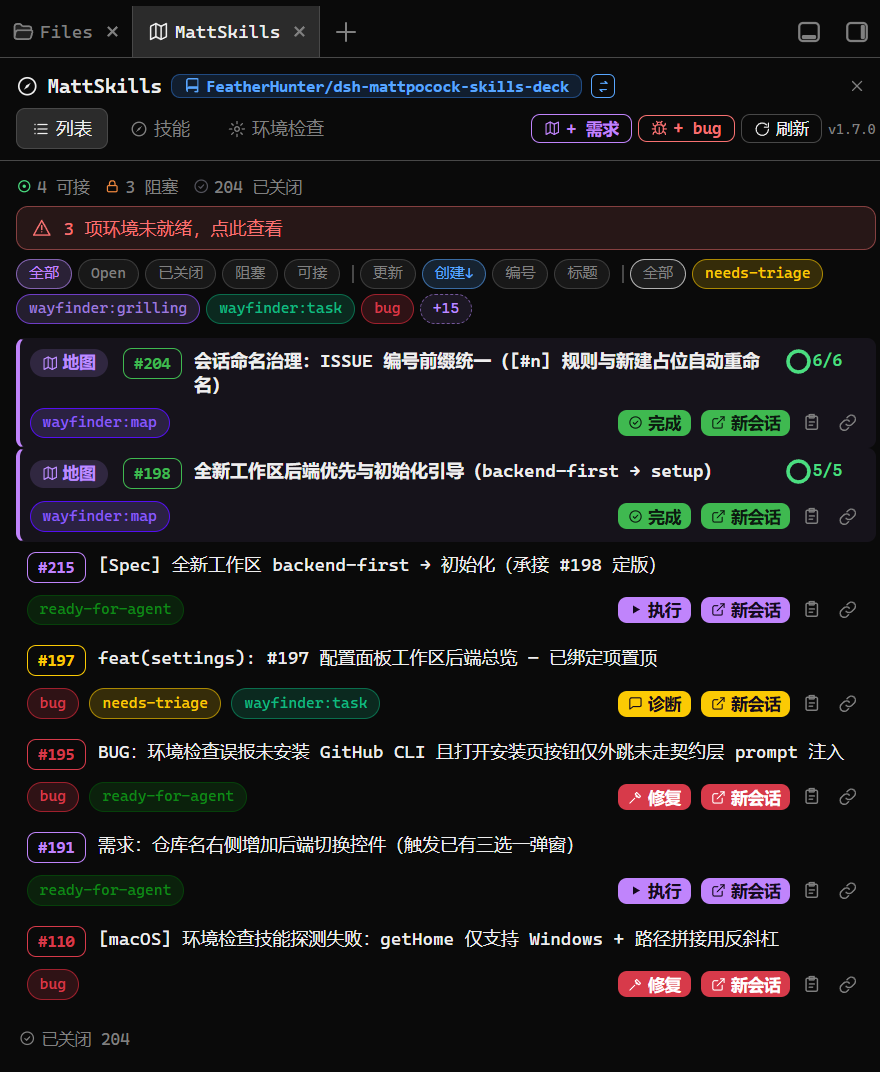The height and width of the screenshot is (1072, 880).
Task: Start 新会话 for issue #198
Action: (745, 517)
